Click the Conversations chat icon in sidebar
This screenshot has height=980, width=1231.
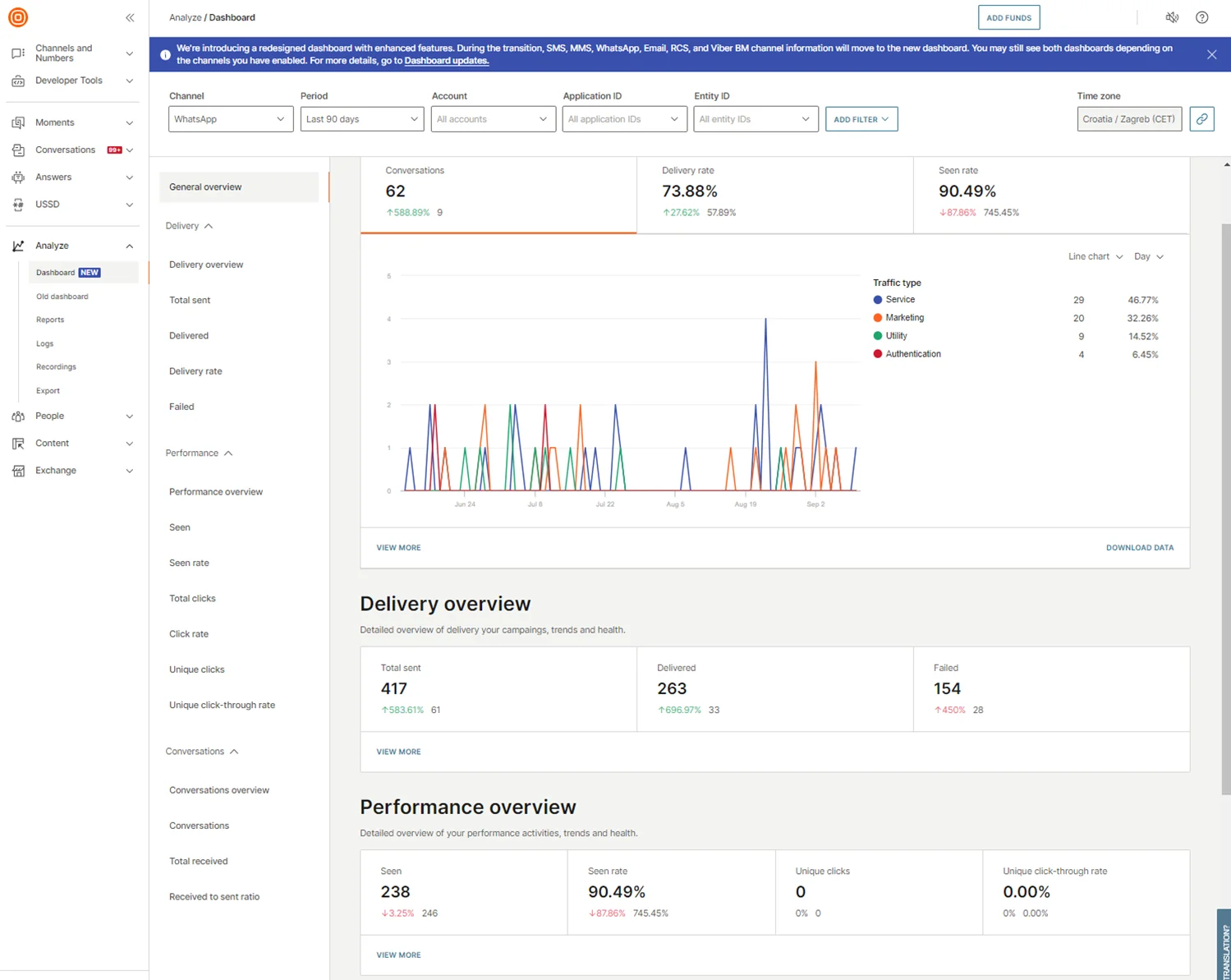18,150
